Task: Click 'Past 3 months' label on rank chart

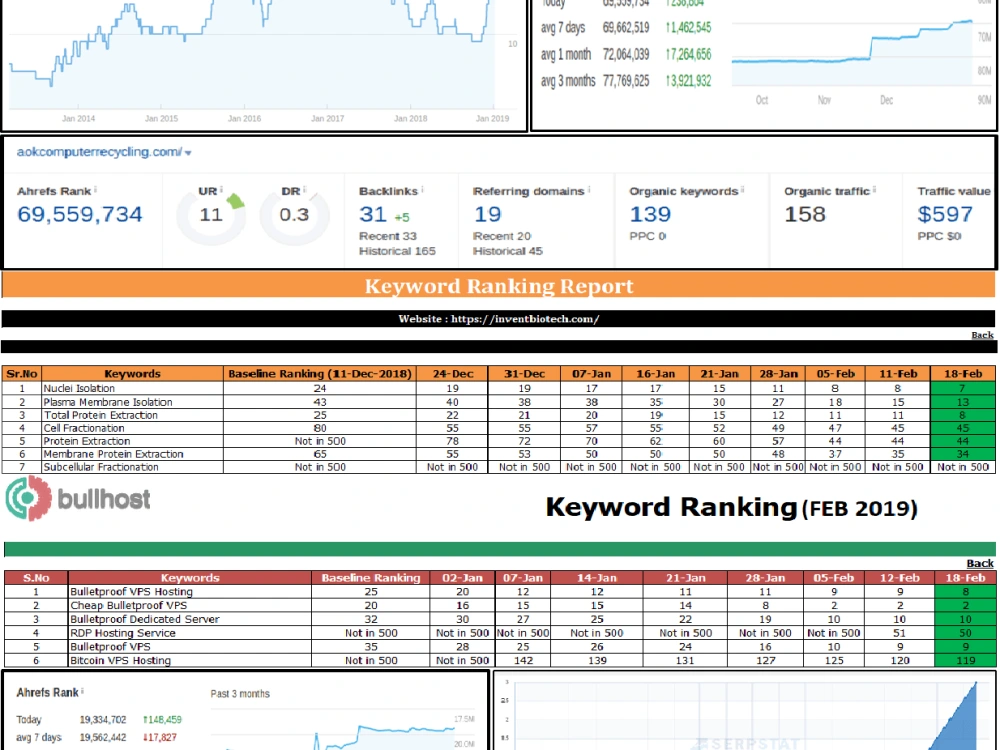Action: (x=240, y=694)
